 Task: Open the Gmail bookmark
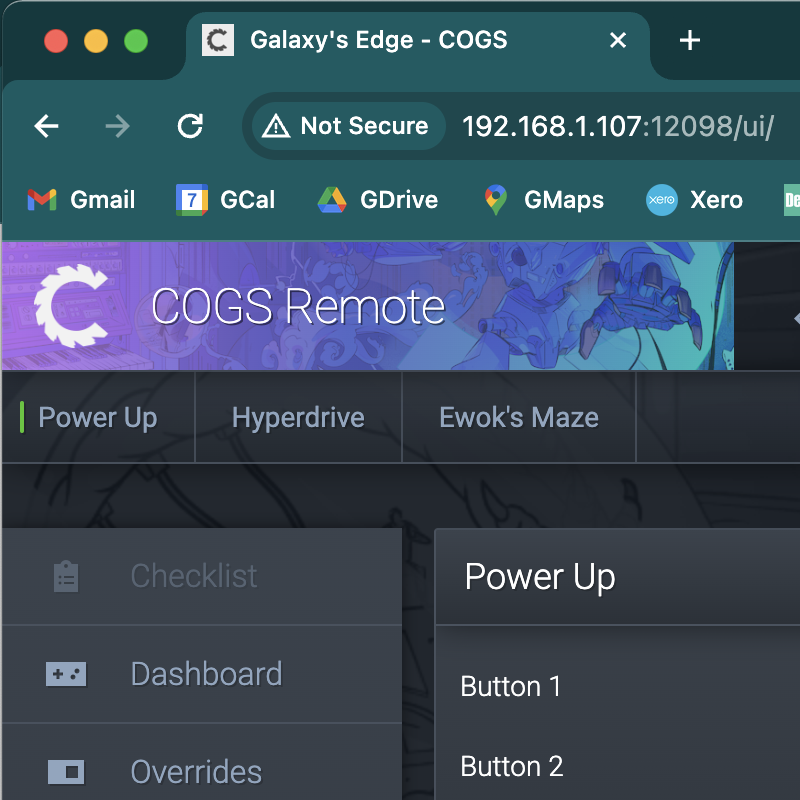(82, 199)
